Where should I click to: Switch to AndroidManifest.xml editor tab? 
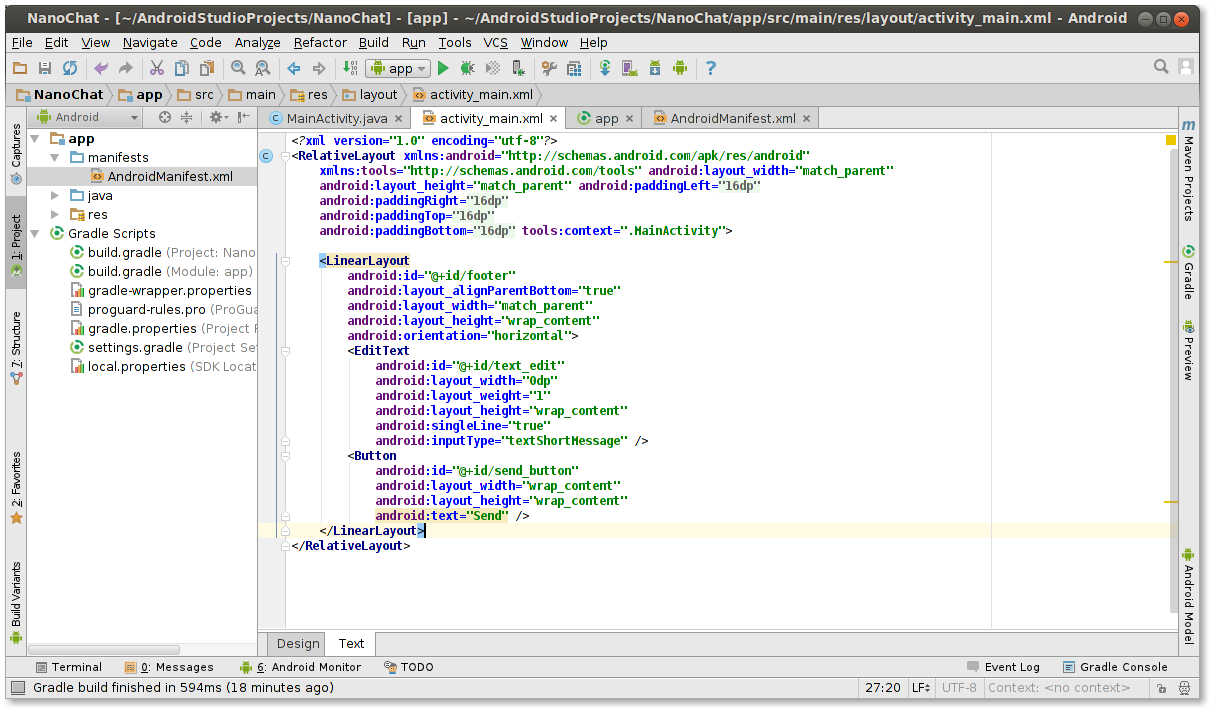click(732, 118)
